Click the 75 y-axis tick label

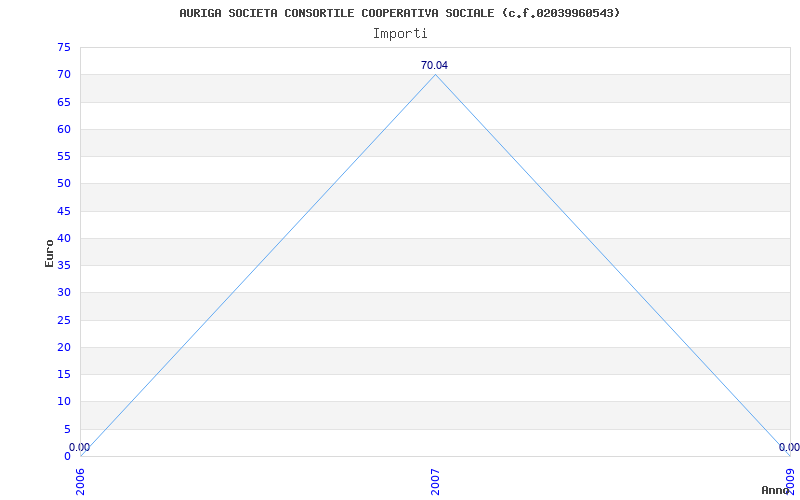(64, 47)
